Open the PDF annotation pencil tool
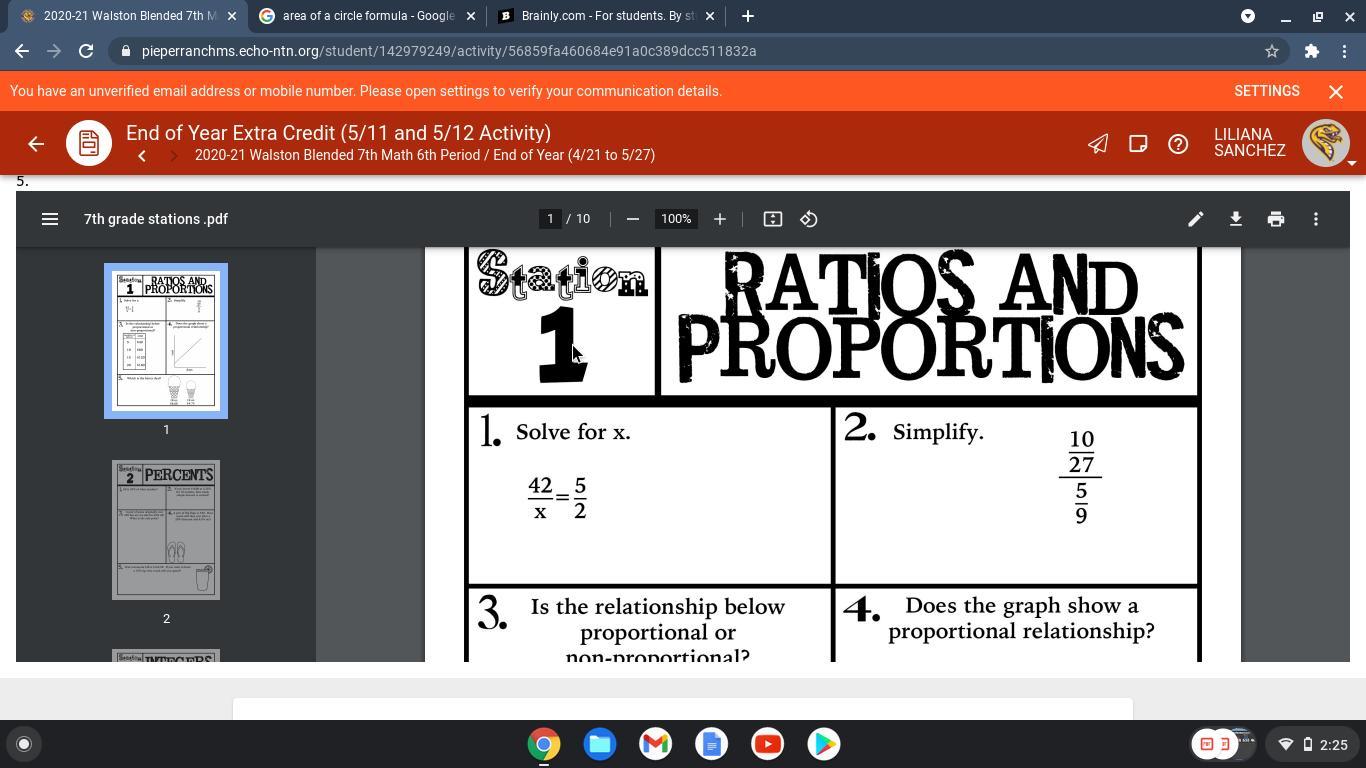Image resolution: width=1366 pixels, height=768 pixels. point(1195,219)
